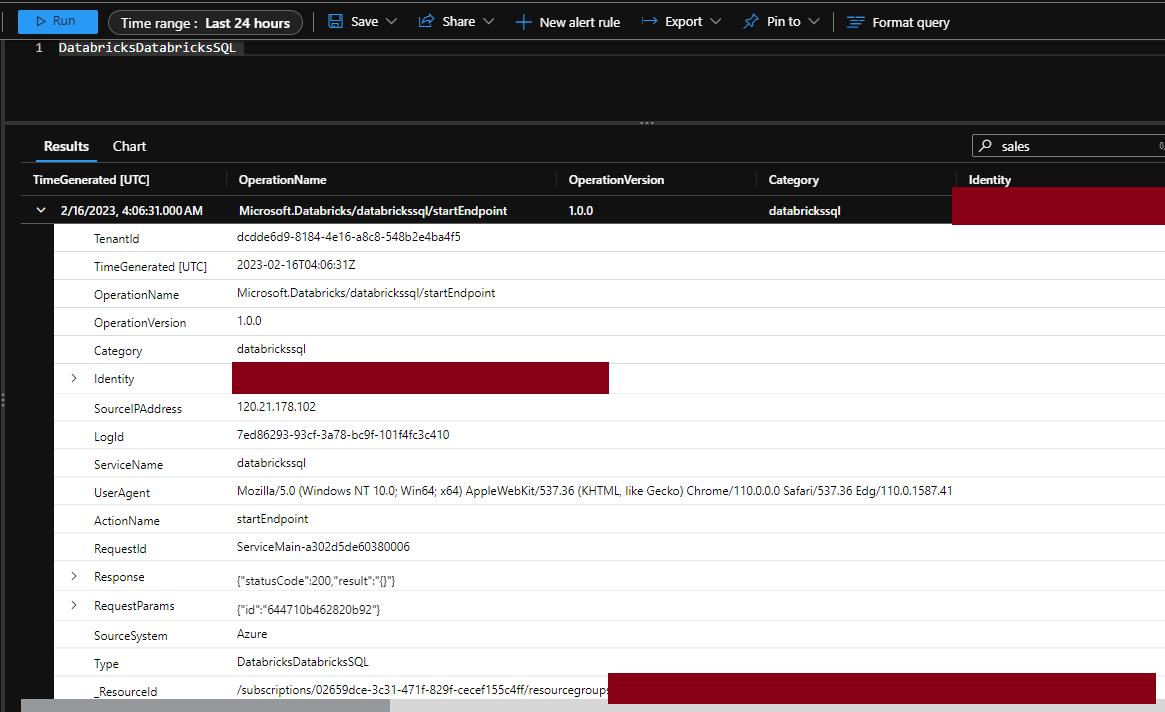Click the plus icon of New alert rule
The width and height of the screenshot is (1165, 712).
(x=524, y=22)
